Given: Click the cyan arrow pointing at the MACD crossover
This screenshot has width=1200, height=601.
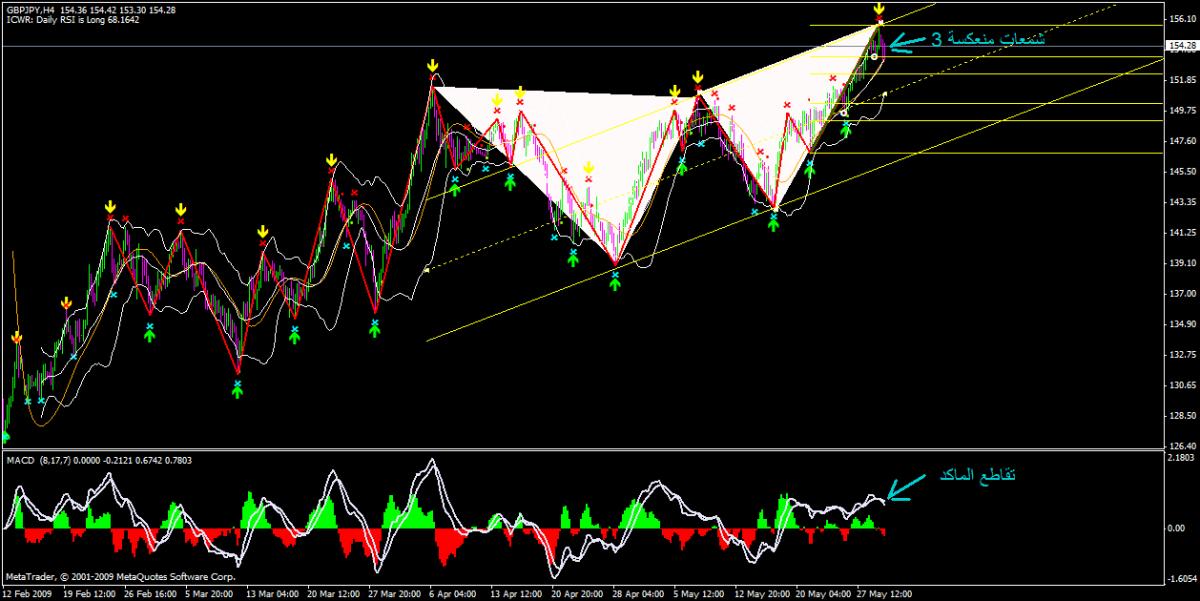Looking at the screenshot, I should click(x=904, y=486).
